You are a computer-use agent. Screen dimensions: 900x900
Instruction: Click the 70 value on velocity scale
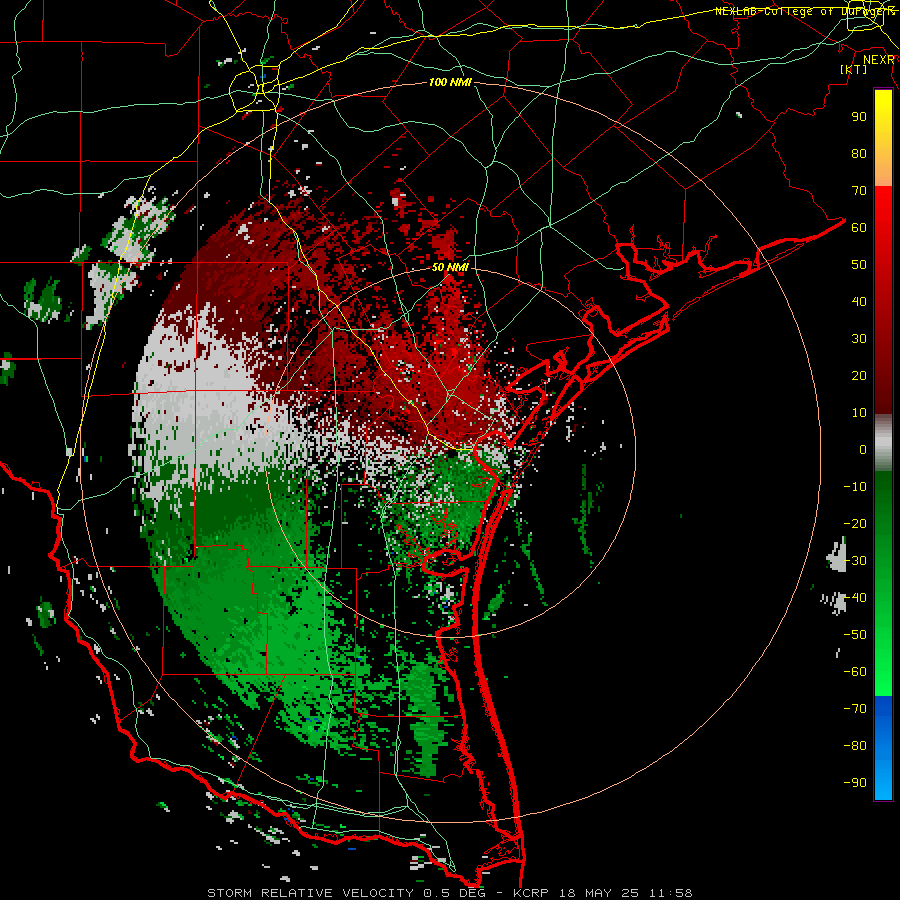coord(859,191)
